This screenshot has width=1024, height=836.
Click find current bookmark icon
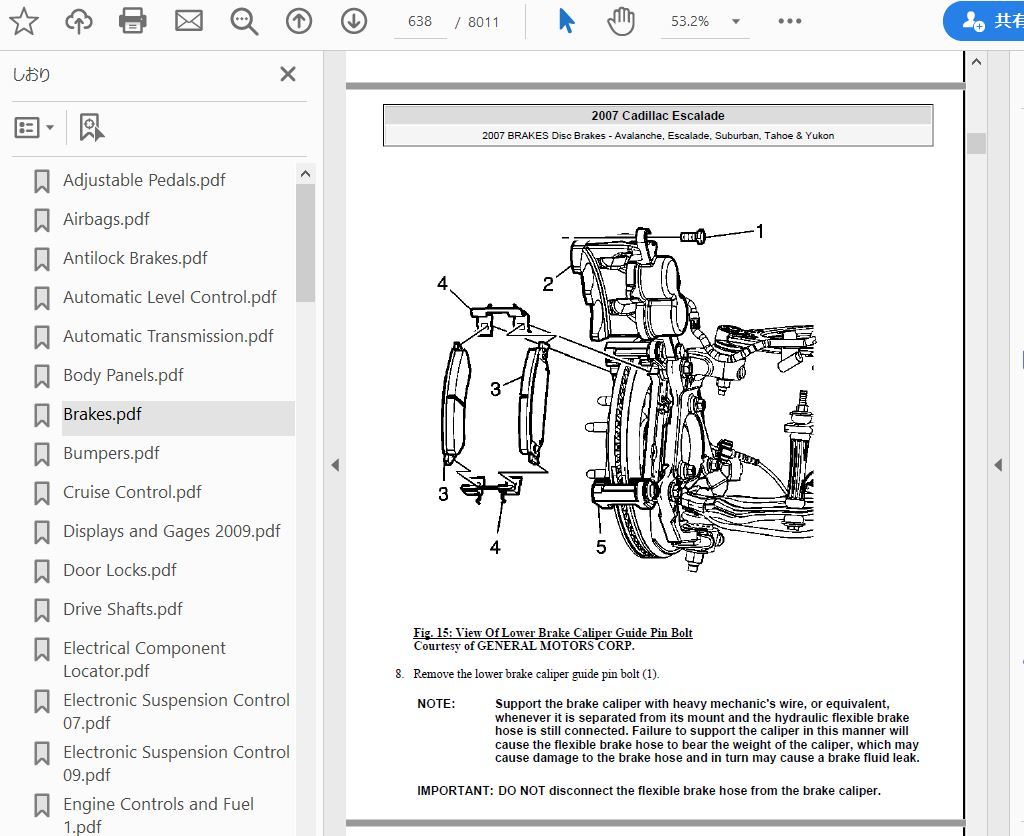tap(91, 127)
